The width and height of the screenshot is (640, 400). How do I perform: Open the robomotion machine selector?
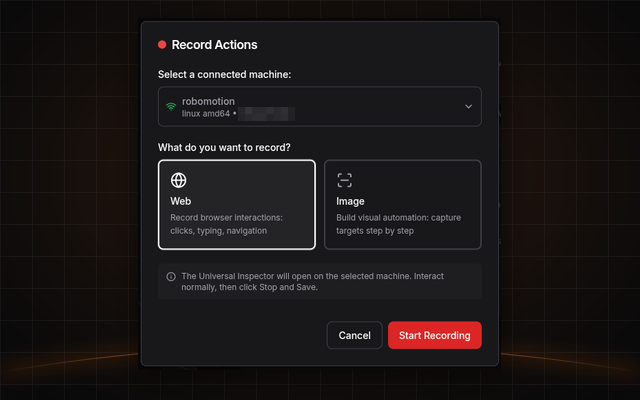click(320, 107)
